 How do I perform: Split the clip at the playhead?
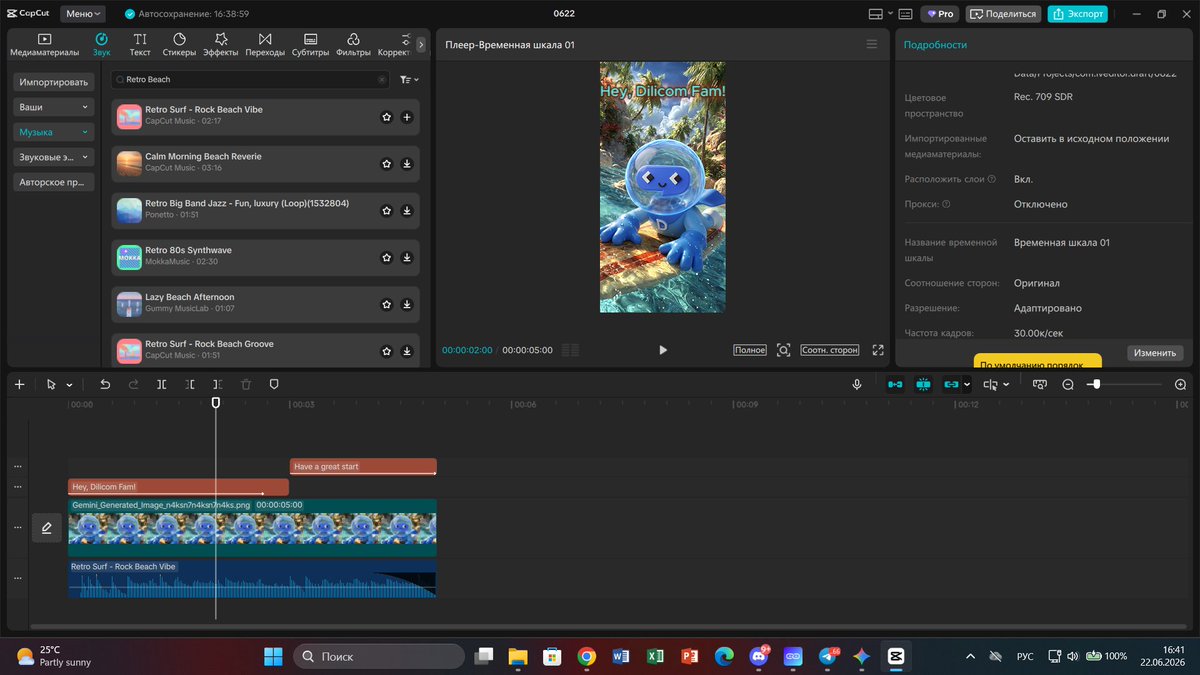point(162,384)
